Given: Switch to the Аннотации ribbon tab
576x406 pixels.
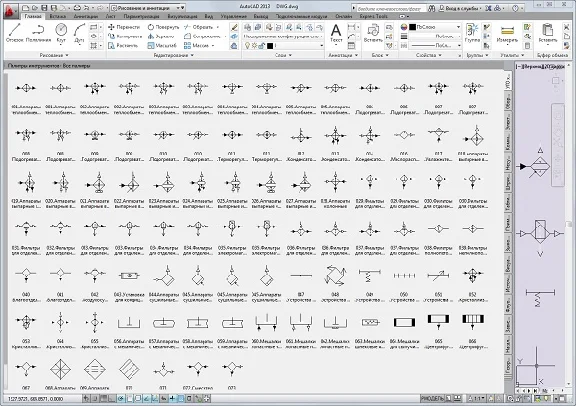Looking at the screenshot, I should pos(85,16).
